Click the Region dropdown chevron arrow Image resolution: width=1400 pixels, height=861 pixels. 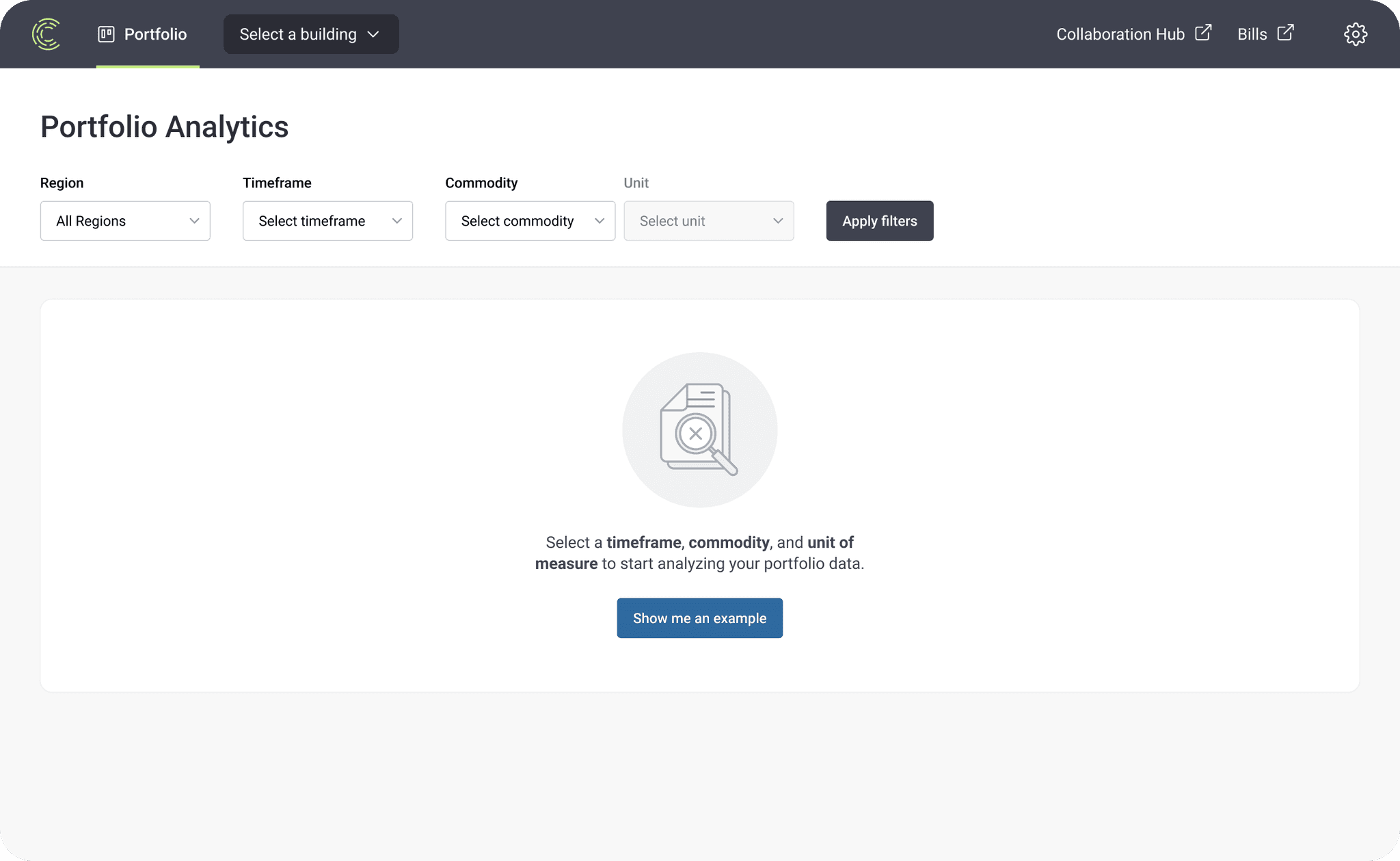tap(194, 221)
